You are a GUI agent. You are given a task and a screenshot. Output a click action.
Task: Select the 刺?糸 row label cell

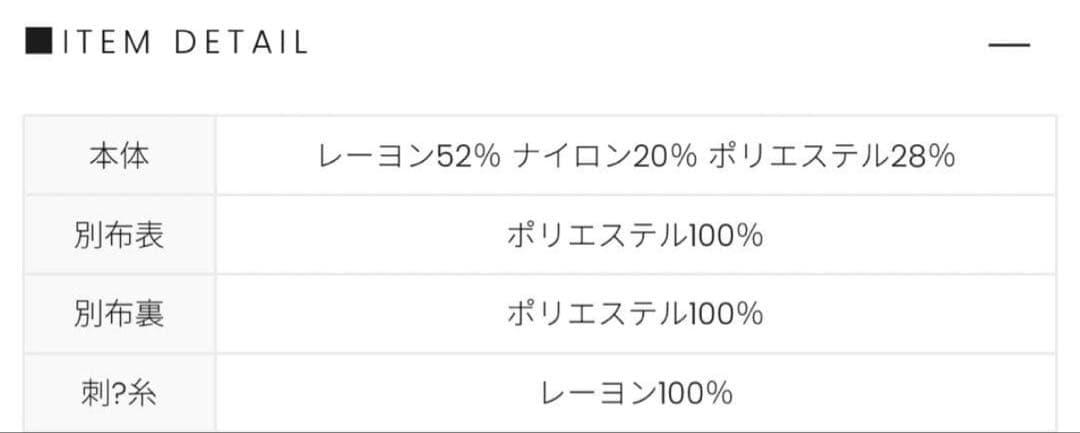[x=119, y=392]
